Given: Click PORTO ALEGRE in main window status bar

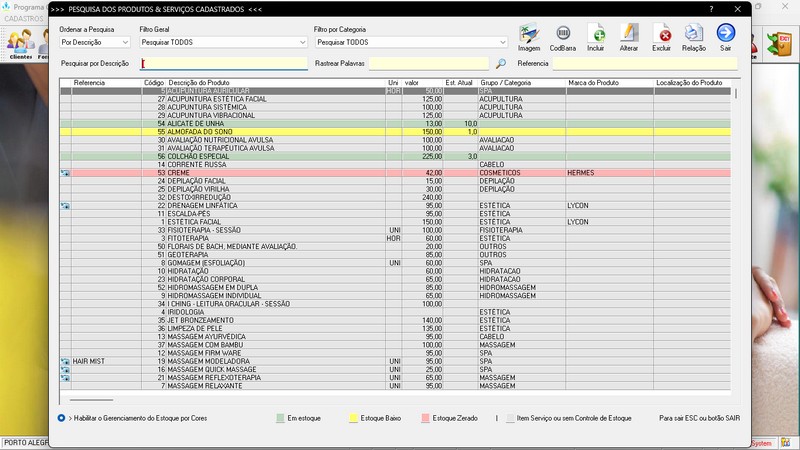Looking at the screenshot, I should point(26,442).
